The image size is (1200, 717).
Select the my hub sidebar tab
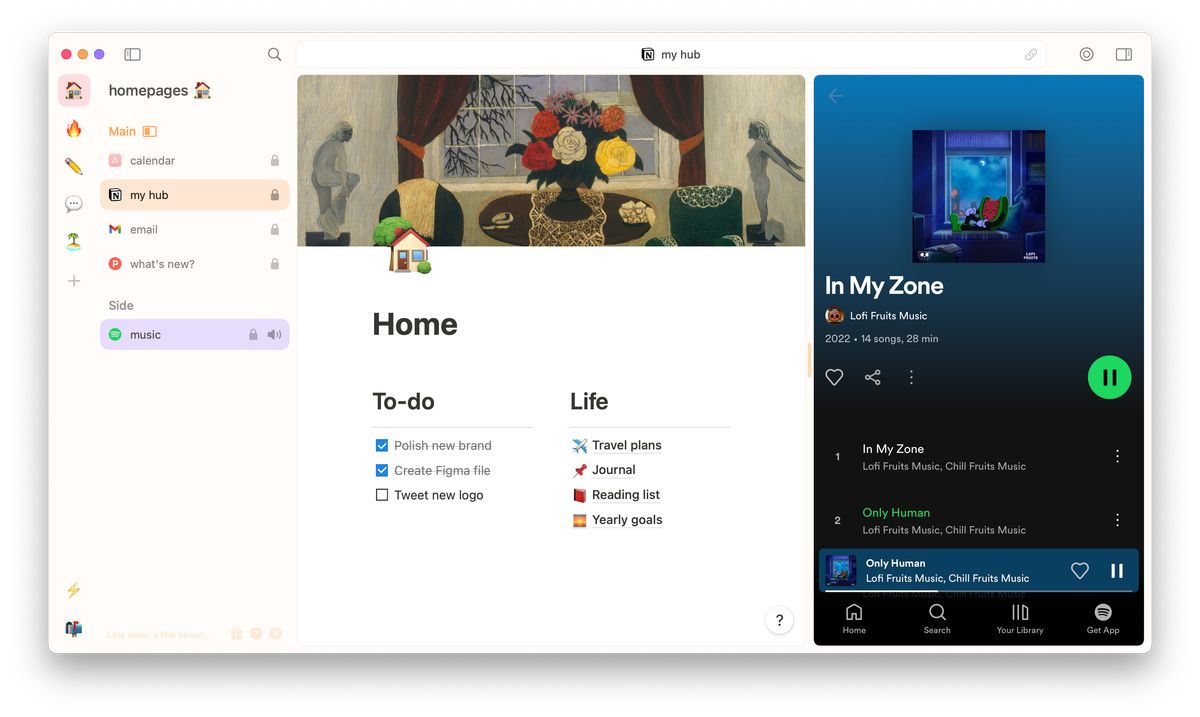pyautogui.click(x=195, y=195)
